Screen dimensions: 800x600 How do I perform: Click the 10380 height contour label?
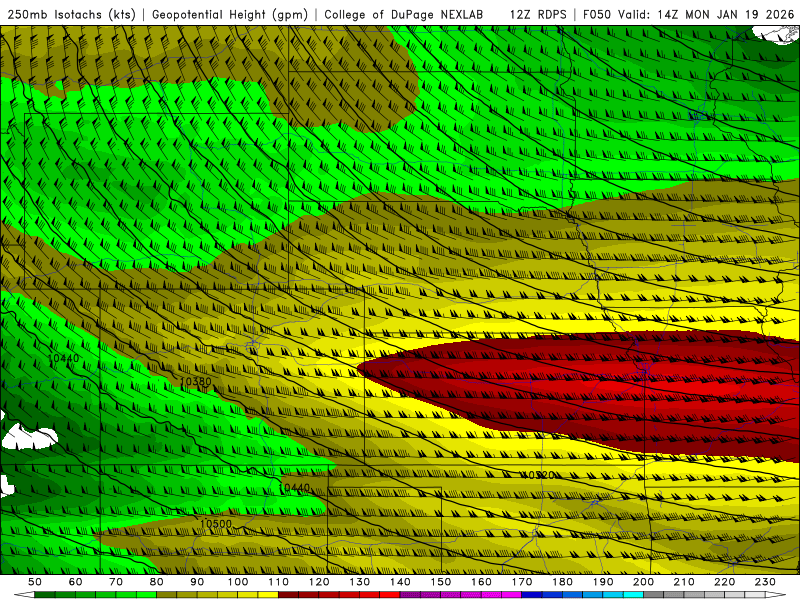pos(195,381)
